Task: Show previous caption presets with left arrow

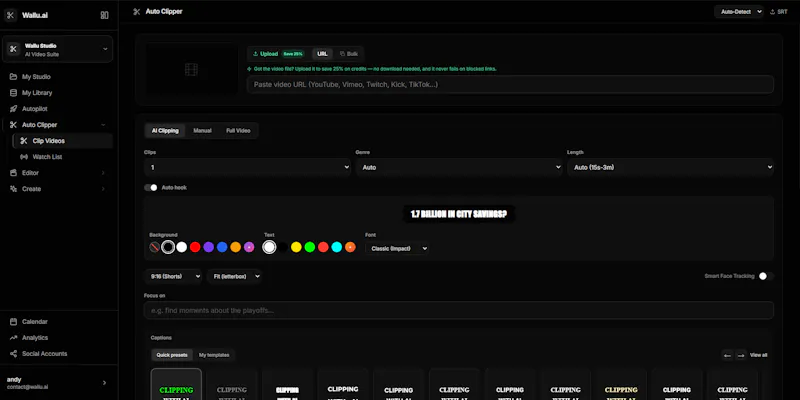Action: pos(728,355)
